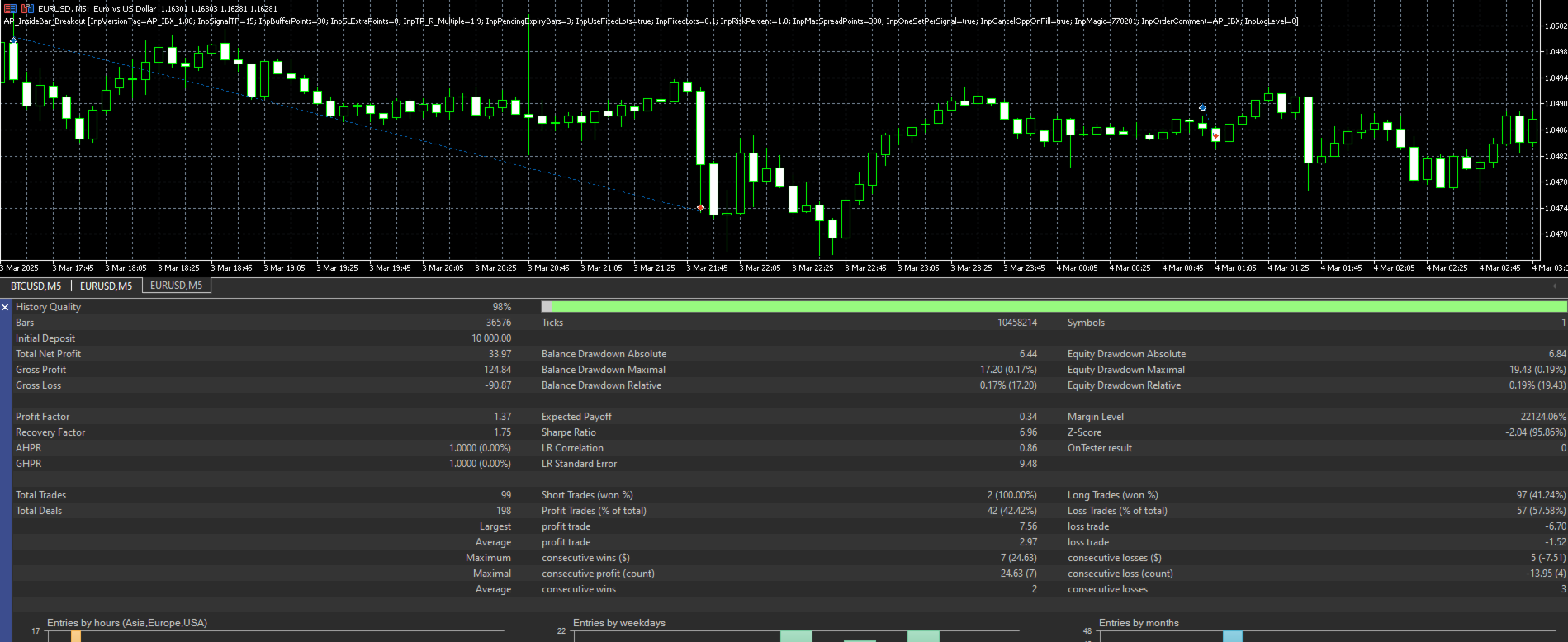Click the Entries by weekdays chart heading
1568x642 pixels.
(x=619, y=623)
